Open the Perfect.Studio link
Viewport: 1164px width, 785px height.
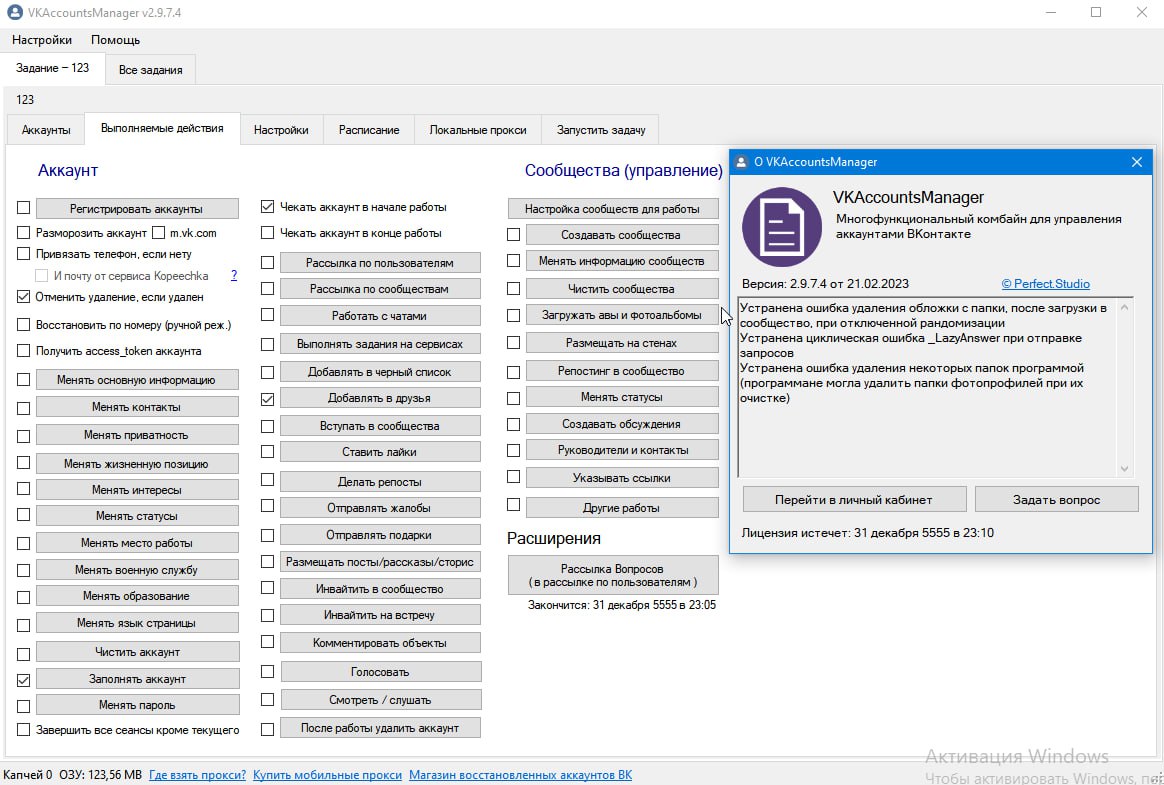pyautogui.click(x=1045, y=284)
